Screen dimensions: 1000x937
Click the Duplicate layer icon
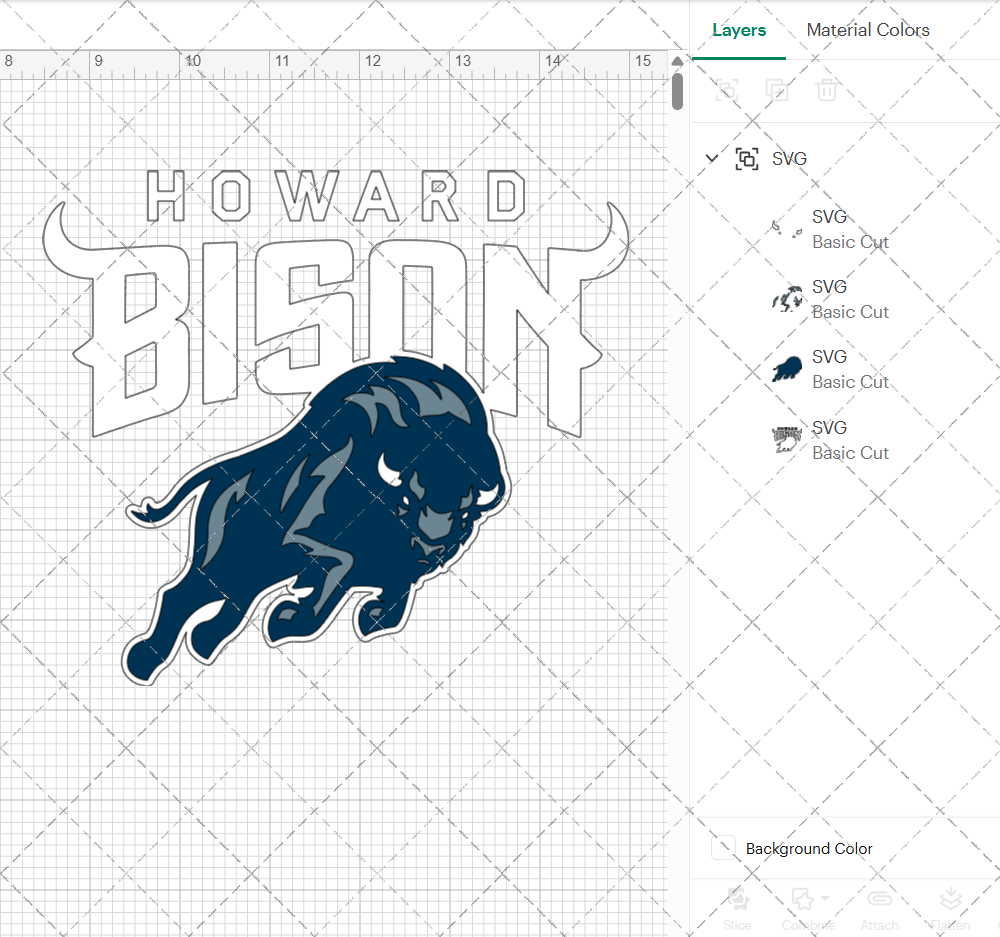click(x=777, y=90)
